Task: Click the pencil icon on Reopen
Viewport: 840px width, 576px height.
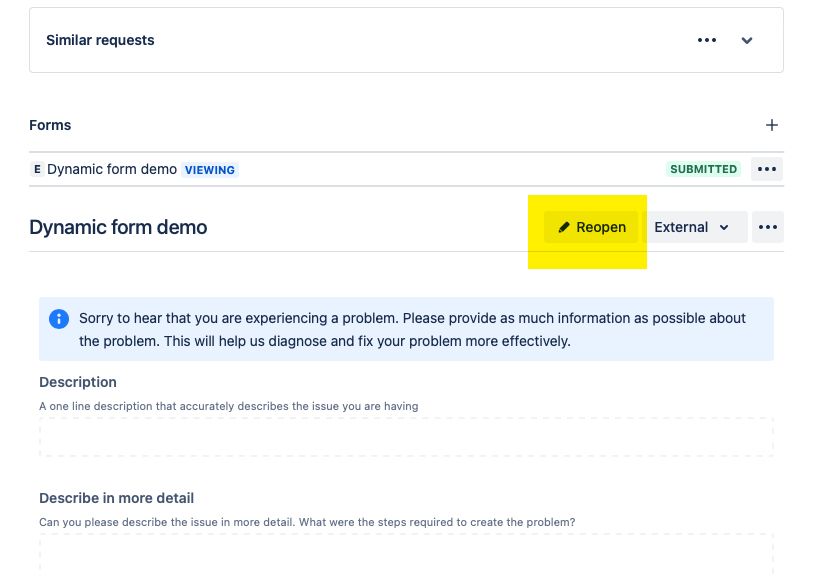Action: 564,227
